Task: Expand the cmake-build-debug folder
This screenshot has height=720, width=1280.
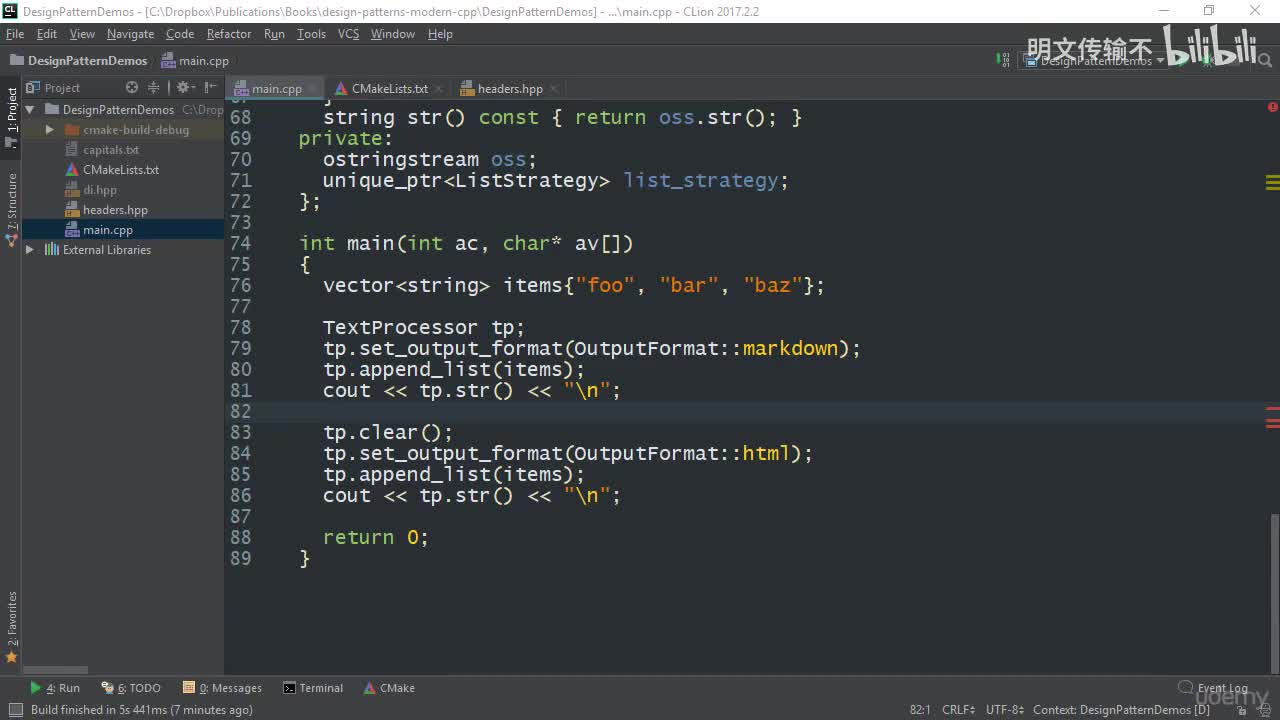Action: click(x=49, y=130)
